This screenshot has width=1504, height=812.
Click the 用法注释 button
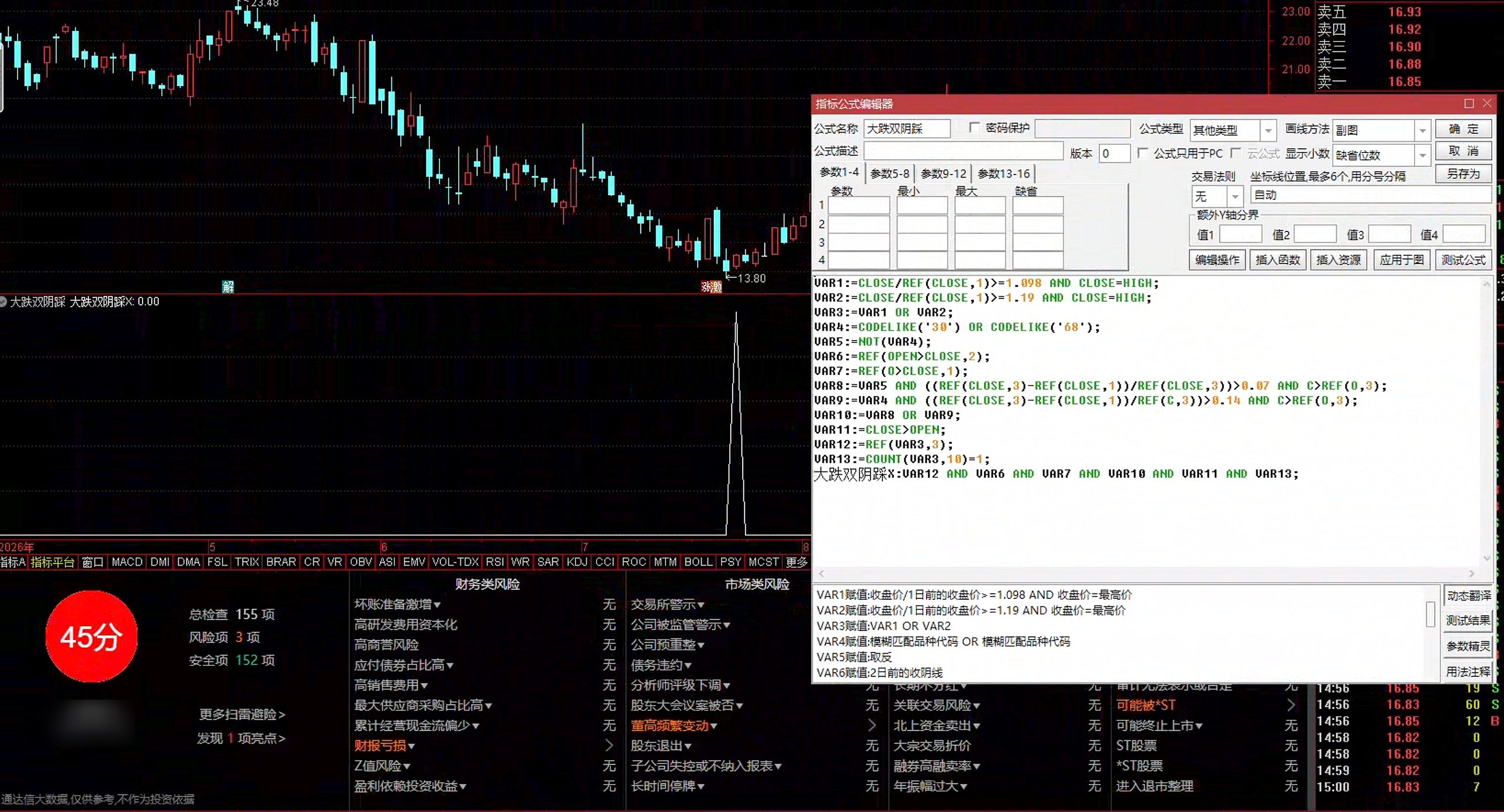click(1468, 671)
